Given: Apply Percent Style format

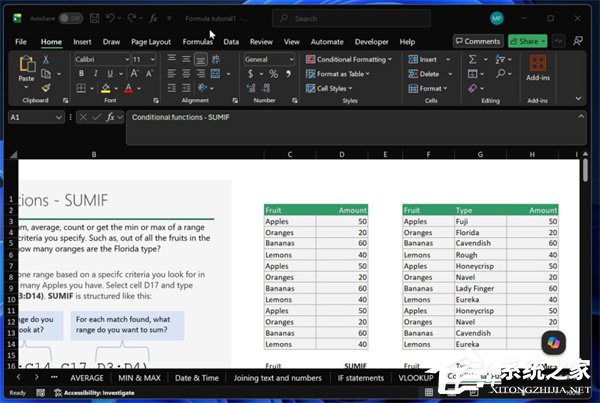Looking at the screenshot, I should pyautogui.click(x=273, y=73).
